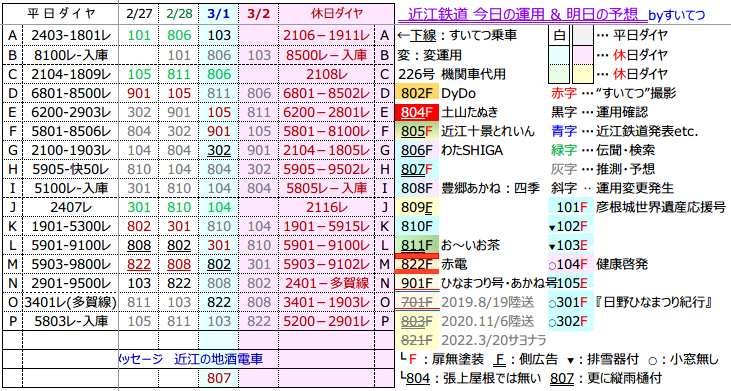Click the 2108レ holiday cell
Screen dimensions: 731x391
327,74
